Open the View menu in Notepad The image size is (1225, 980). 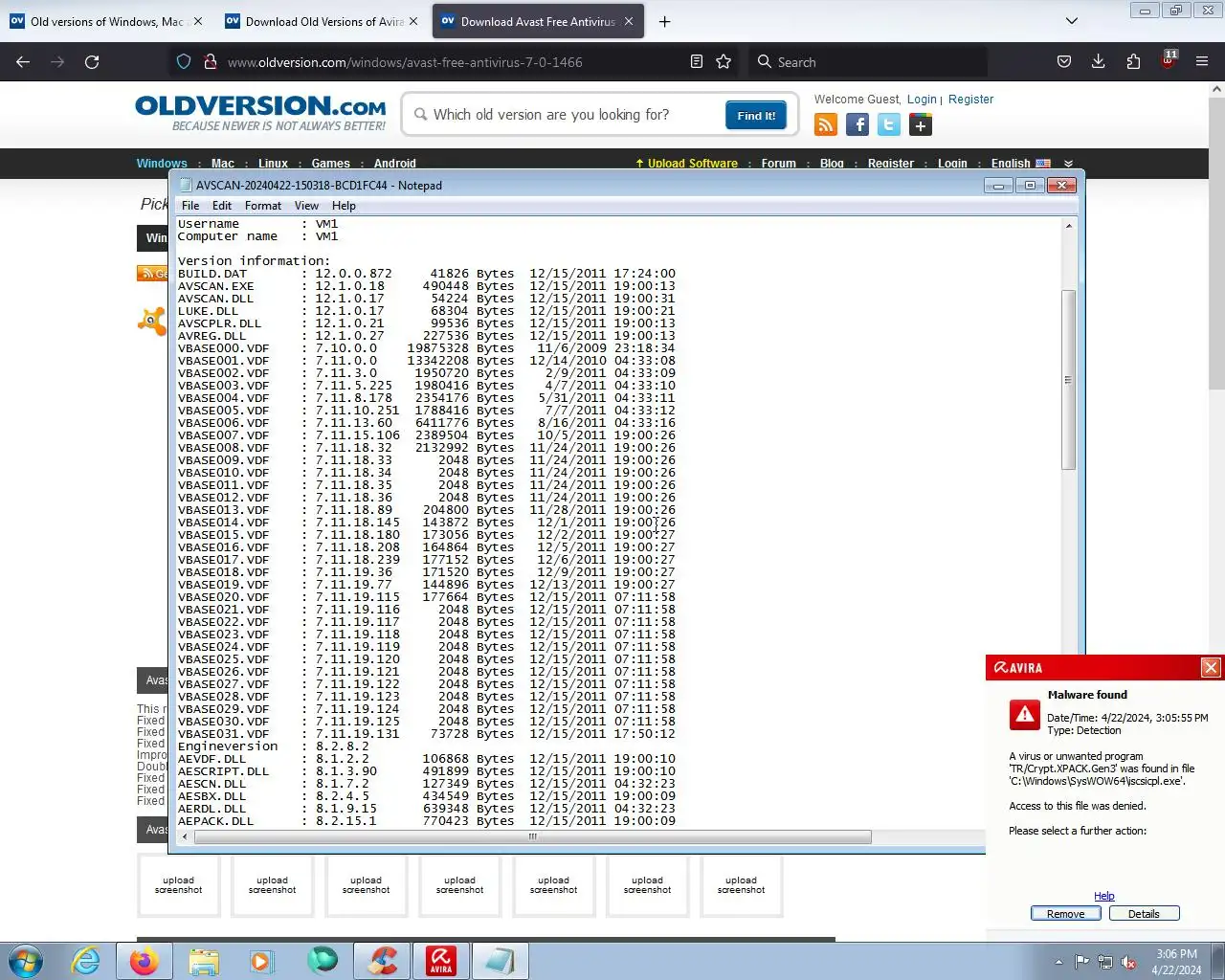click(306, 206)
